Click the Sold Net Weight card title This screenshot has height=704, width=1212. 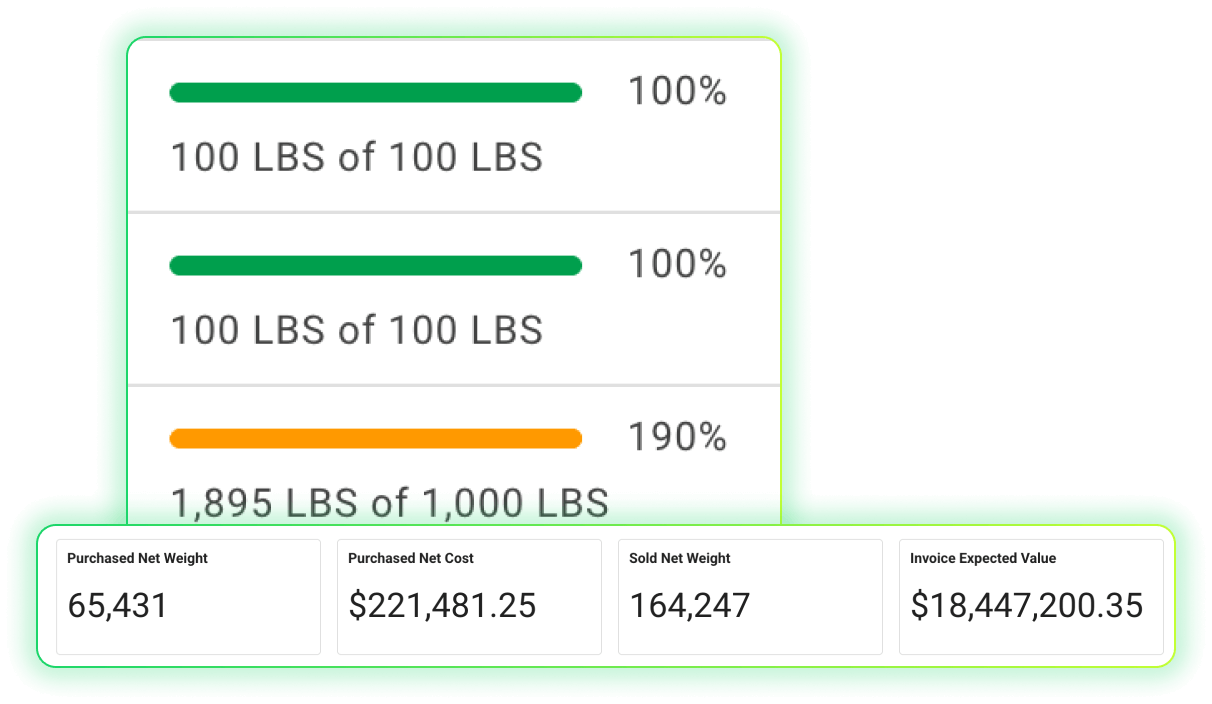click(680, 558)
